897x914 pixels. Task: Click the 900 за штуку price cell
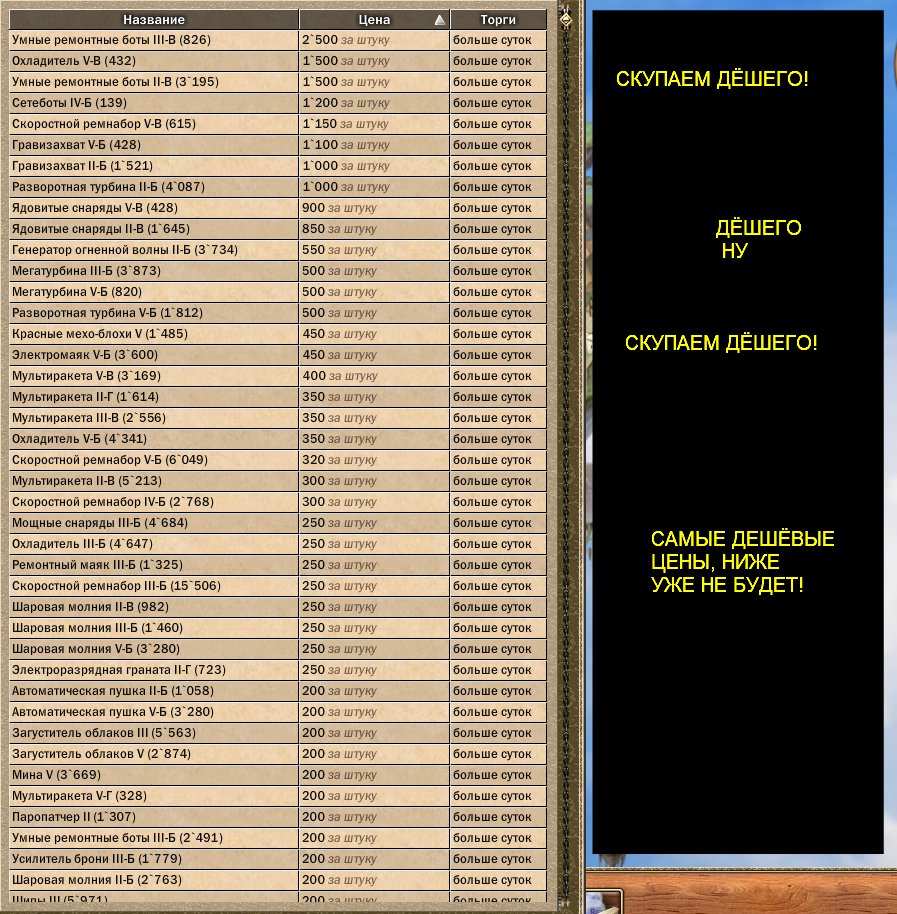(374, 208)
